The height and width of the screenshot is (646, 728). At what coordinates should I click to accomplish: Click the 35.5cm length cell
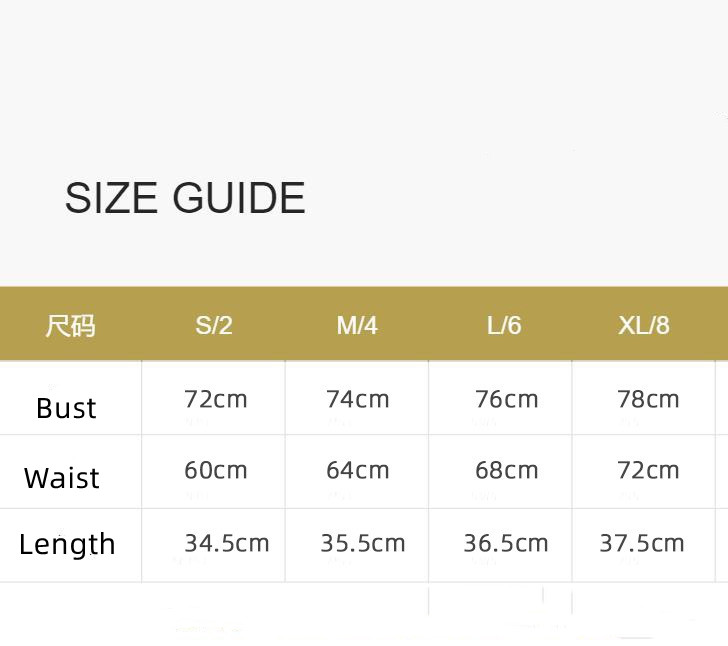362,543
